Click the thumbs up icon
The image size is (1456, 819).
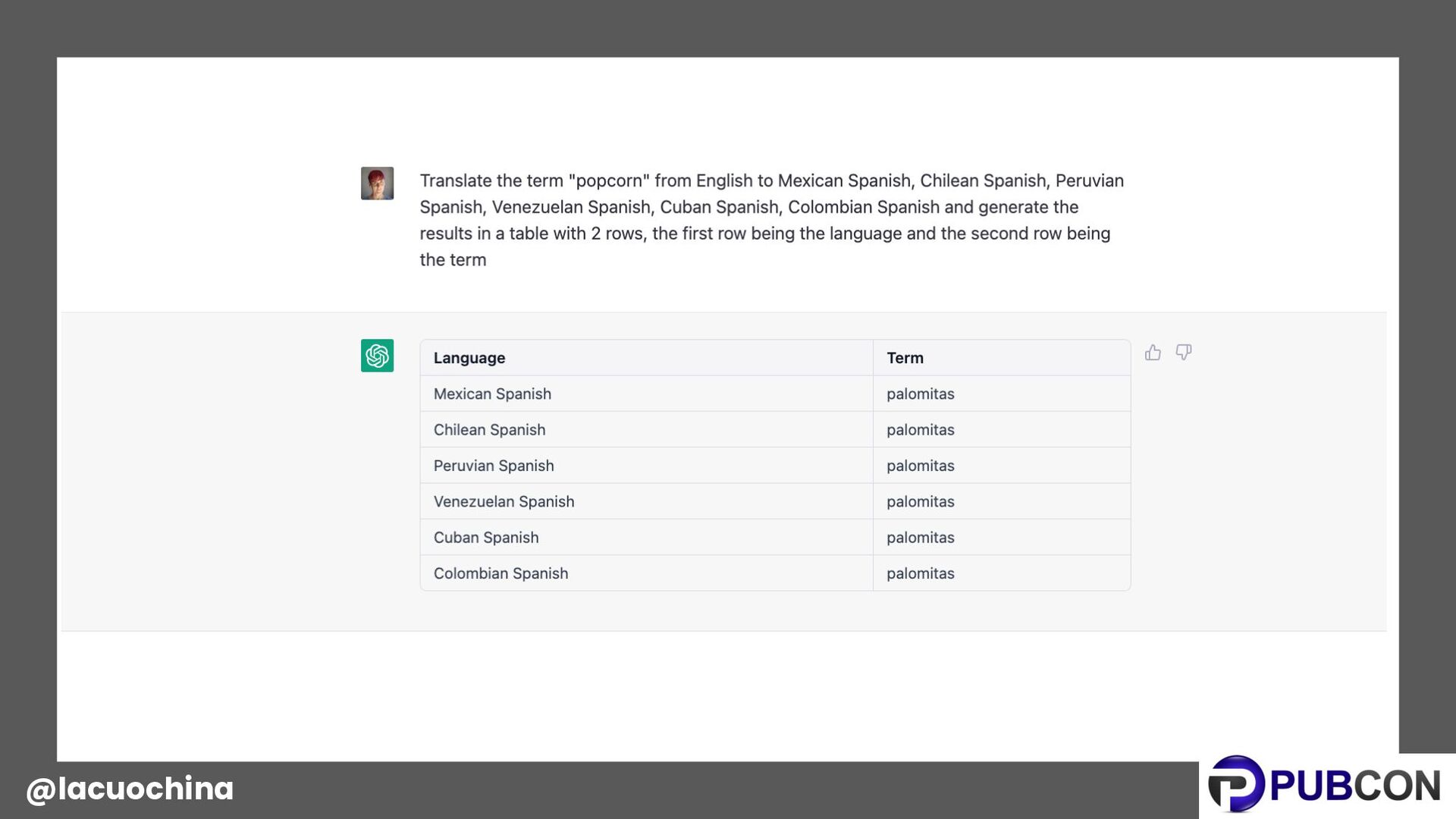click(1153, 353)
